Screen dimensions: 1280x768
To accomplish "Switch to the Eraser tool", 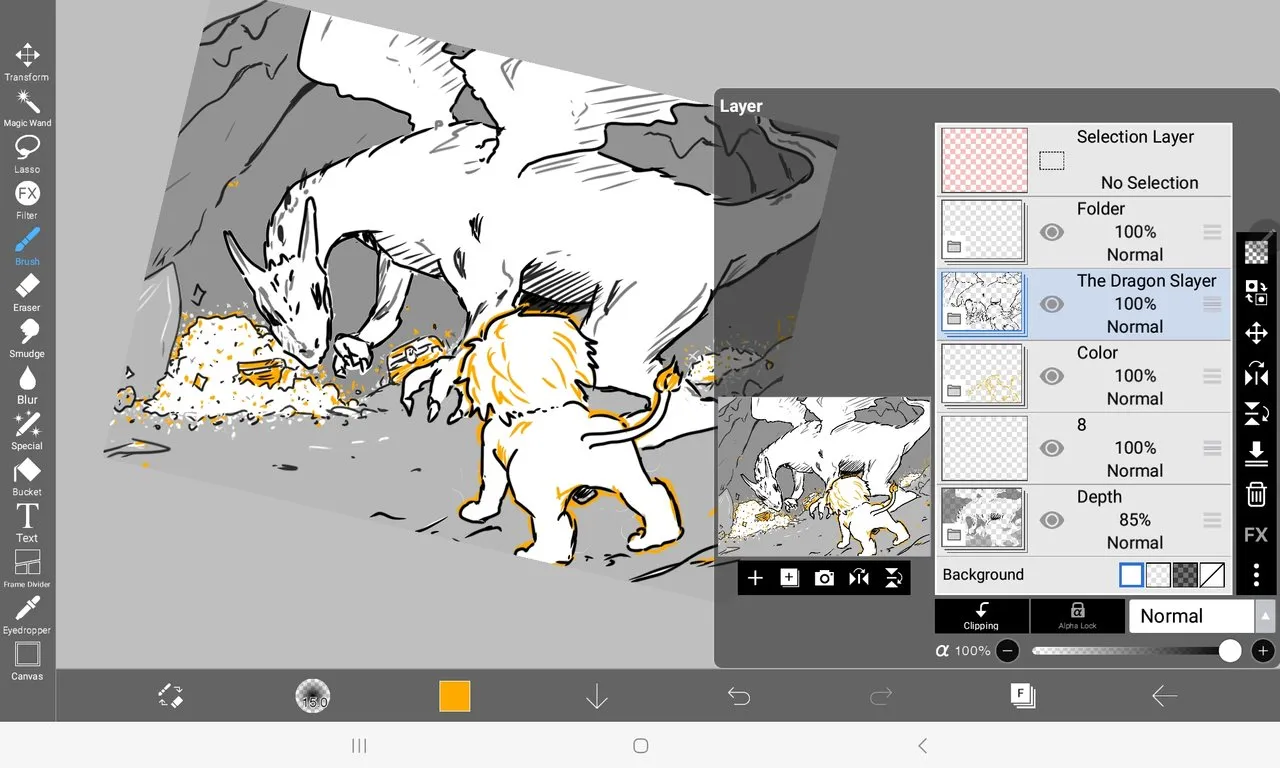I will [x=27, y=292].
